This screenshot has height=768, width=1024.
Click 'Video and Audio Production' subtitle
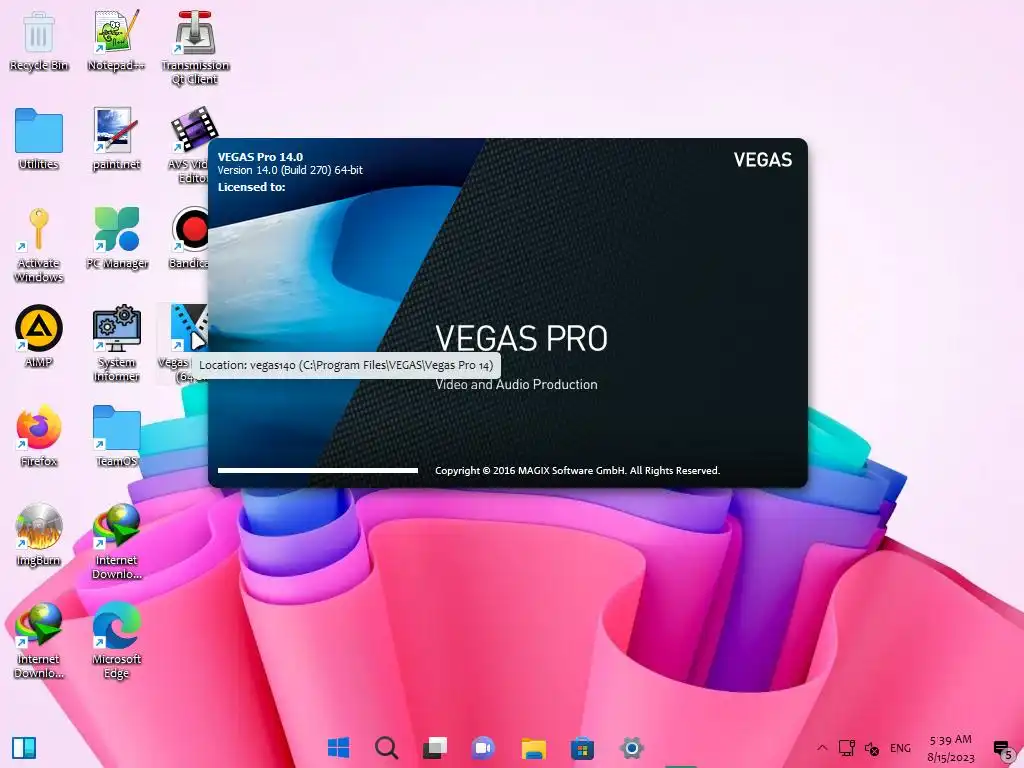click(517, 385)
